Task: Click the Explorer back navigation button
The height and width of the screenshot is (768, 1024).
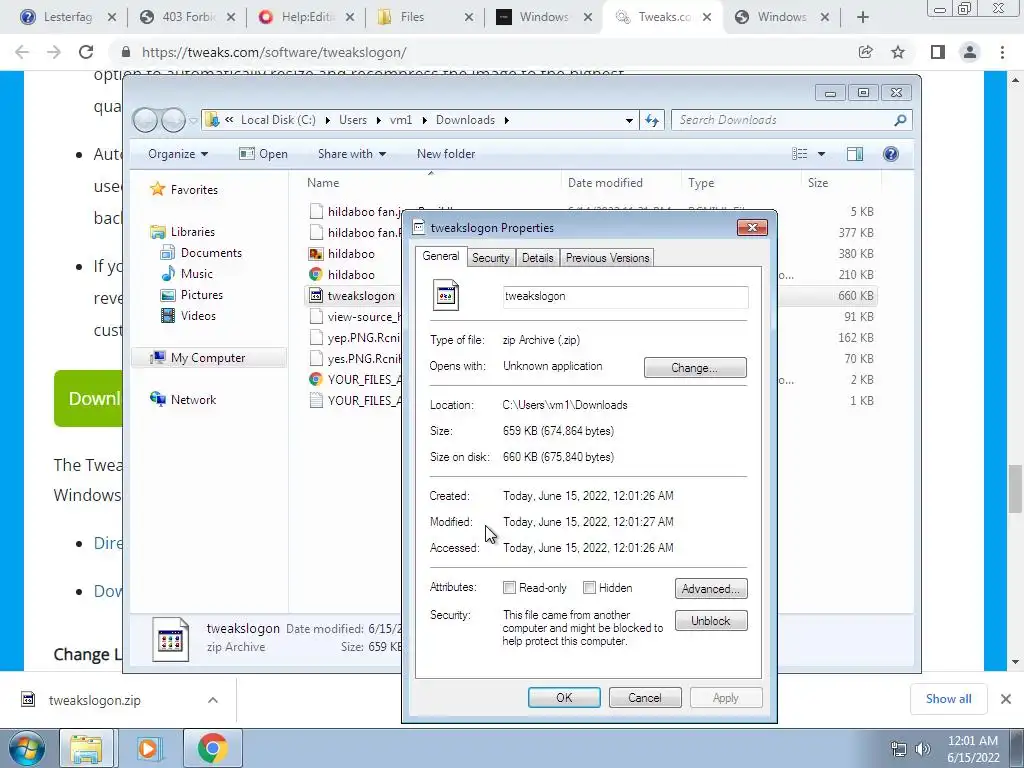Action: tap(145, 120)
